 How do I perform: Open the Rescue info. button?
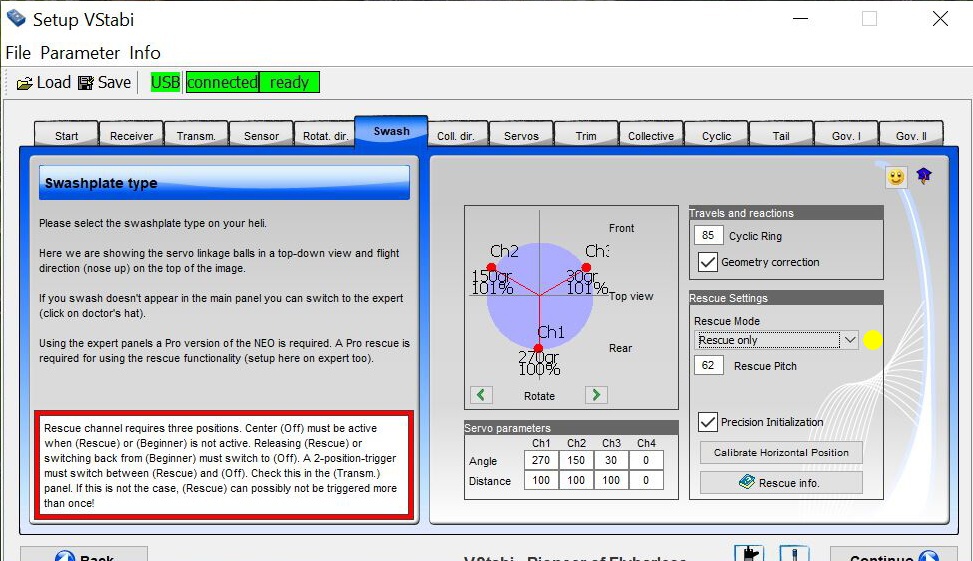coord(781,483)
